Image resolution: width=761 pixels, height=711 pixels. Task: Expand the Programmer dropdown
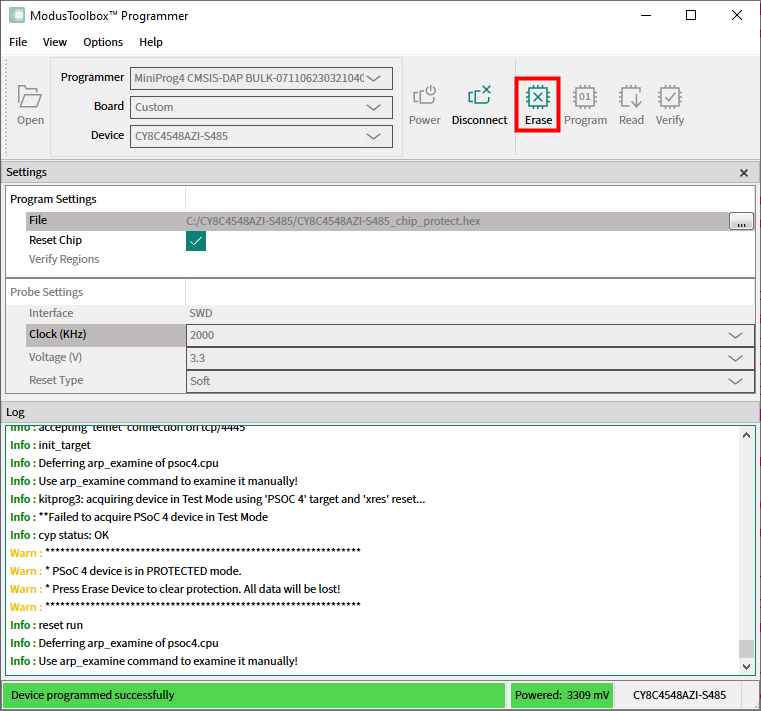(x=375, y=78)
